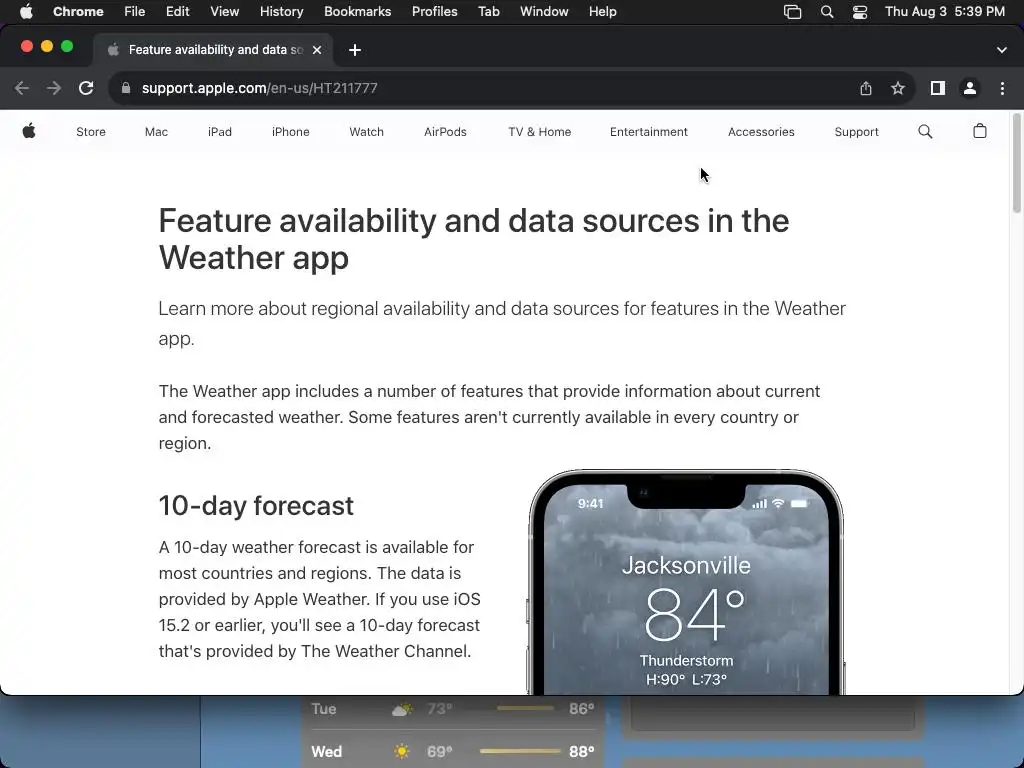Open the Help menu
1024x768 pixels.
602,12
